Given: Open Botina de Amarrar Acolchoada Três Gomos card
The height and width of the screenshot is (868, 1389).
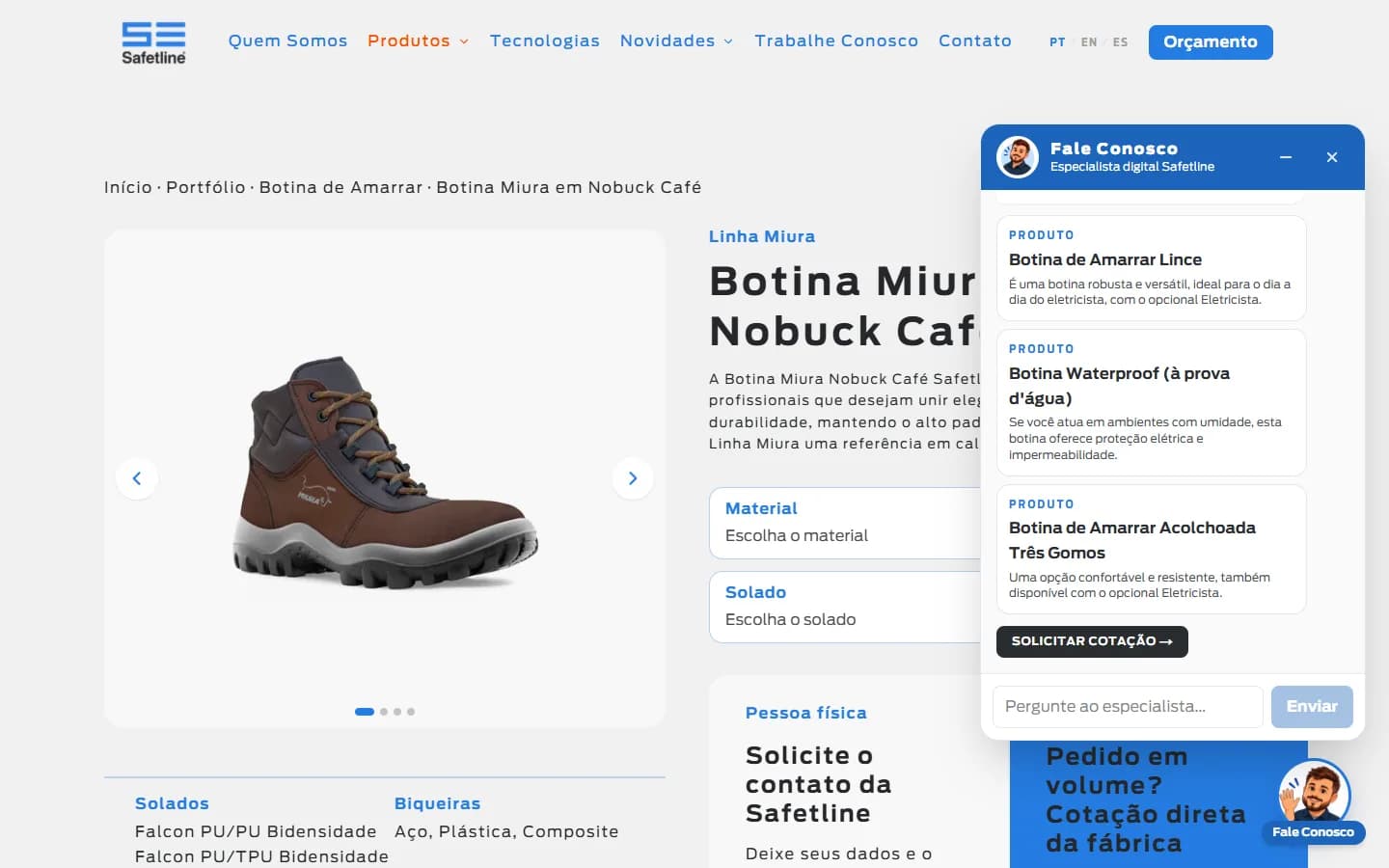Looking at the screenshot, I should [1152, 549].
